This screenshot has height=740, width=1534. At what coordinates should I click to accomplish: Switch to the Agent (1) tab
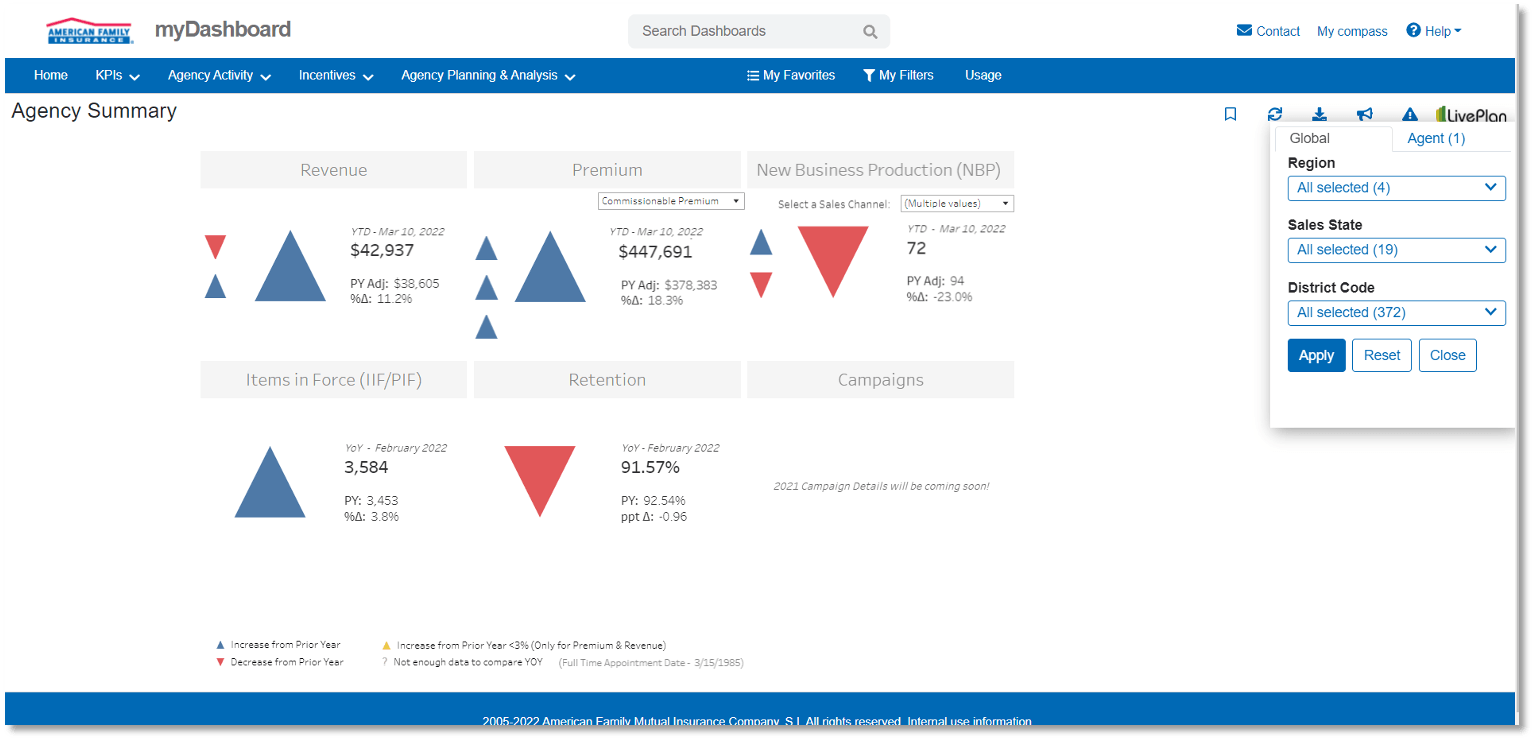[1435, 139]
